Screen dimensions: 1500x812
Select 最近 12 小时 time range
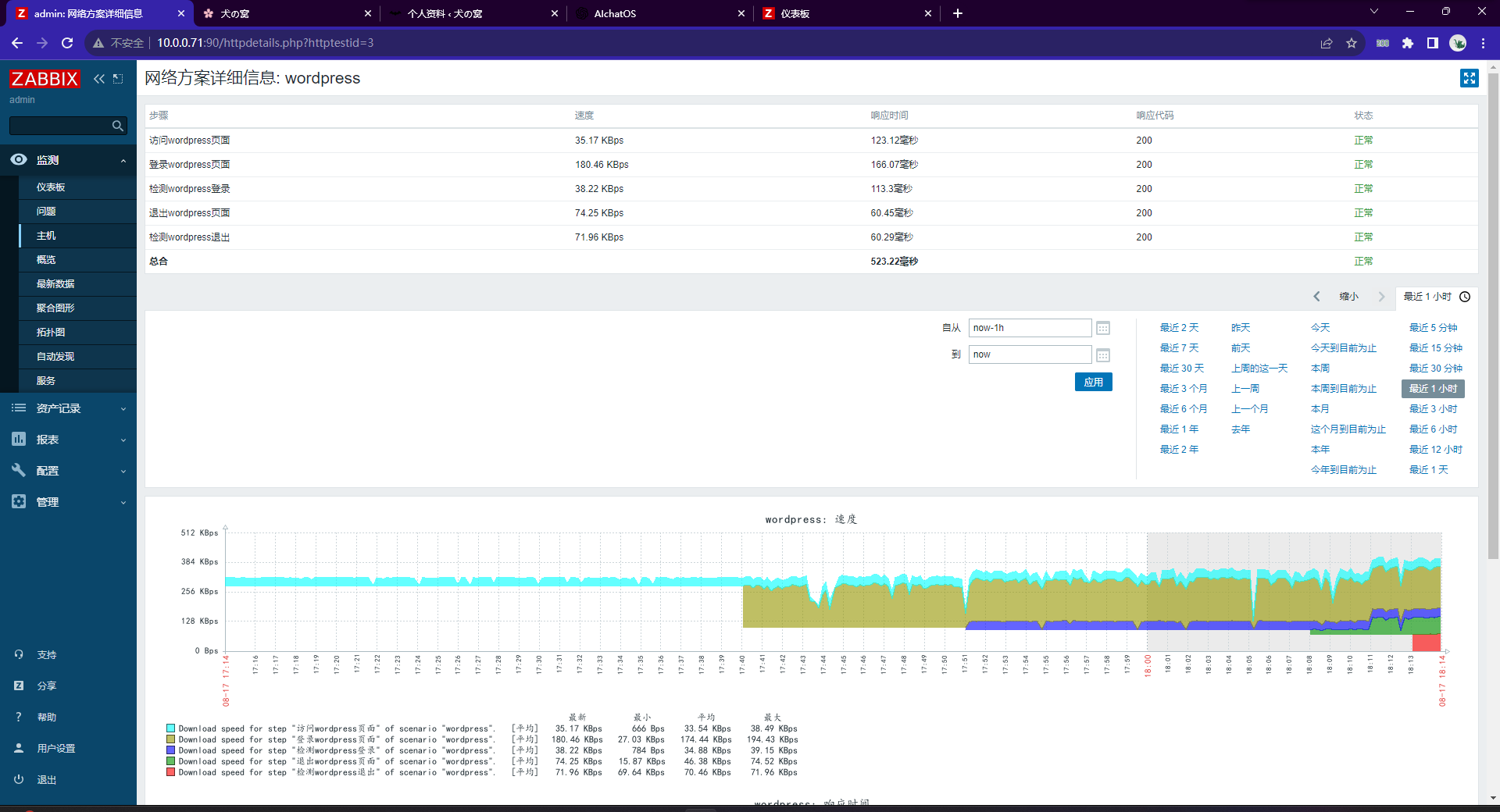(x=1436, y=450)
